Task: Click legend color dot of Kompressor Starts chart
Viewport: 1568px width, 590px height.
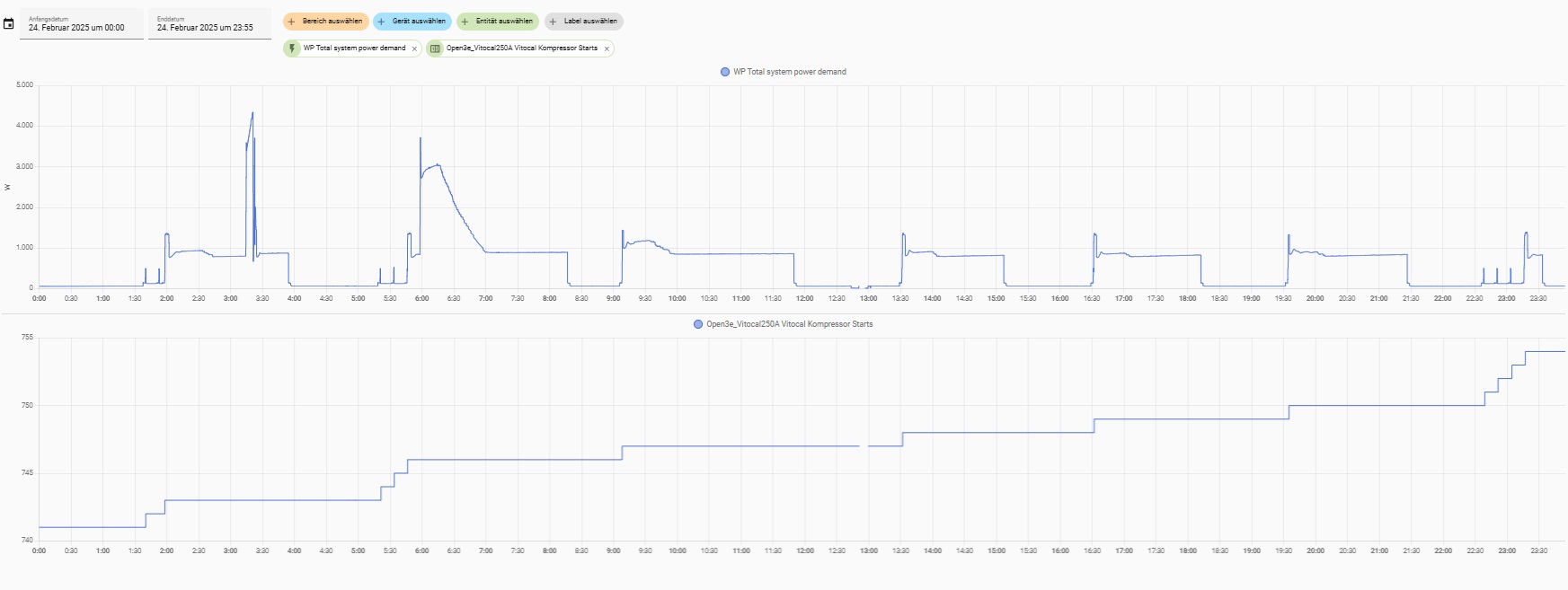Action: tap(698, 324)
